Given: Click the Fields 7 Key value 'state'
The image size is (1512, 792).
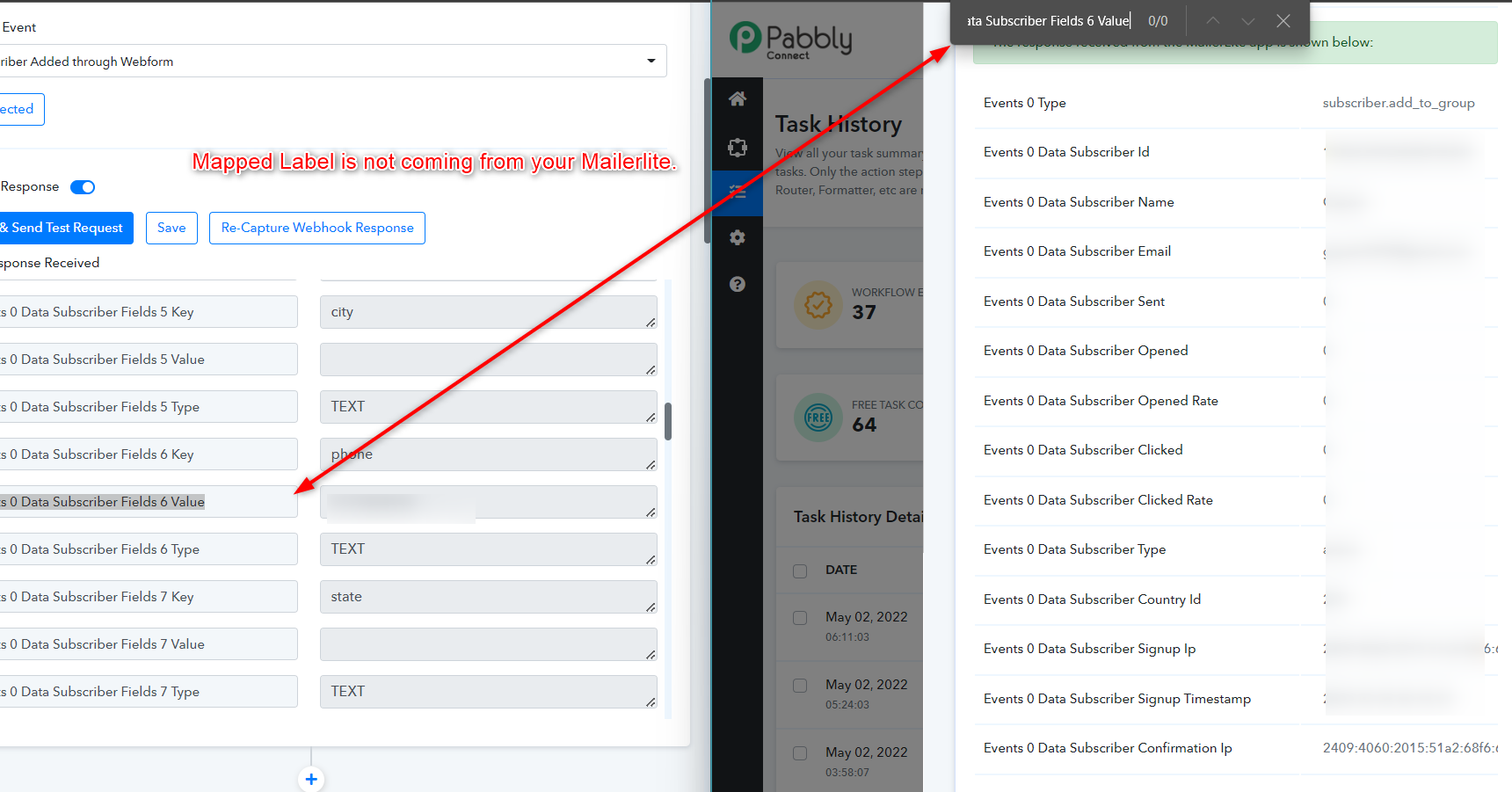Looking at the screenshot, I should coord(489,597).
